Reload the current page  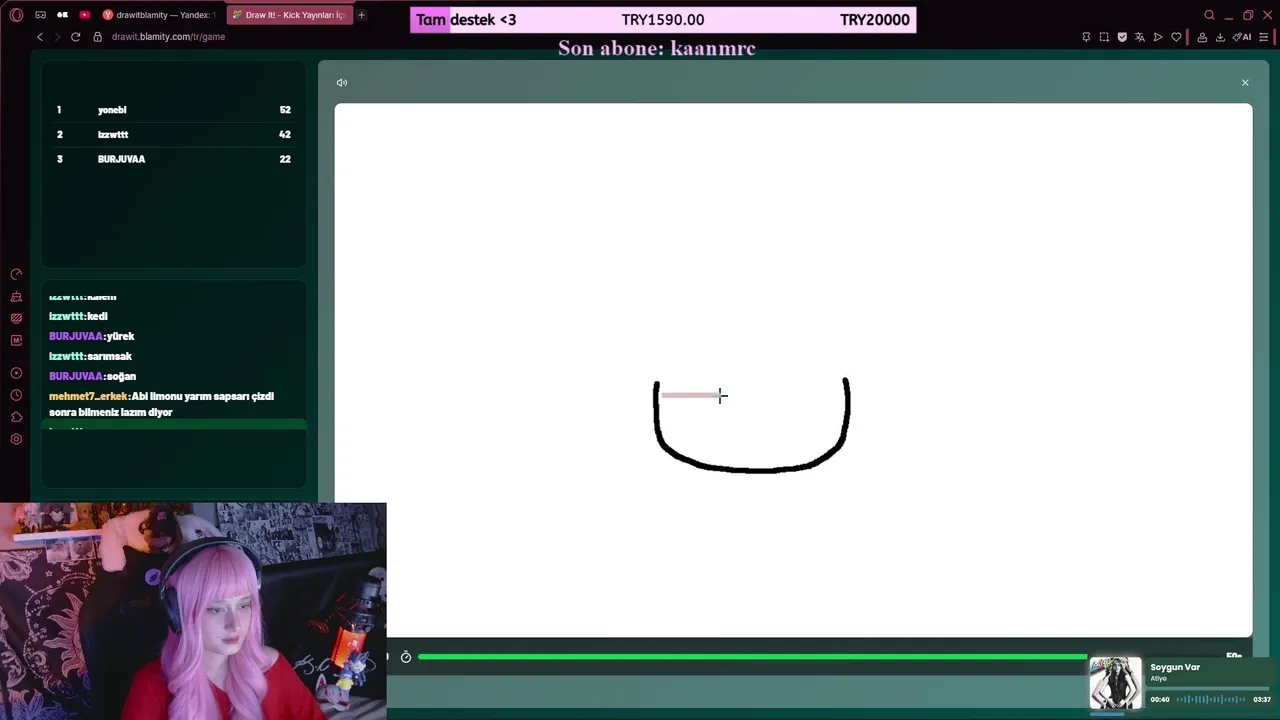(75, 37)
